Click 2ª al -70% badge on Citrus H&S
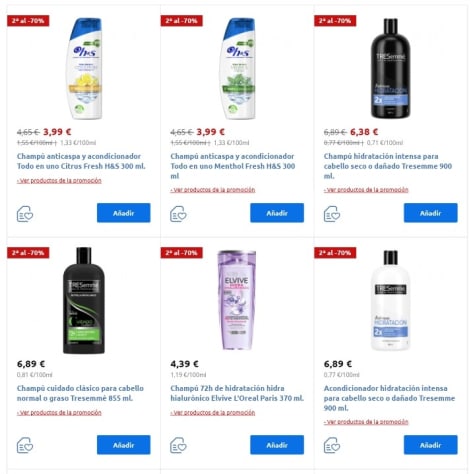 (28, 21)
